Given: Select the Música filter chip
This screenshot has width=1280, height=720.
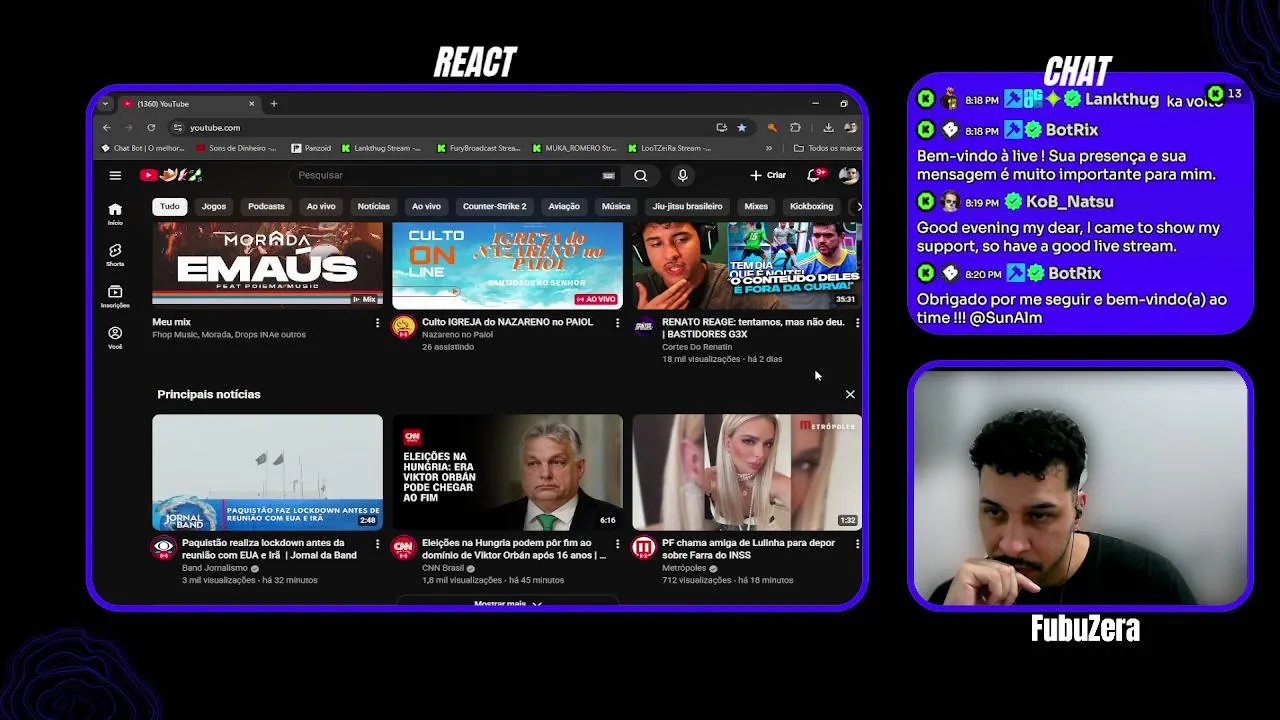Looking at the screenshot, I should (x=616, y=206).
